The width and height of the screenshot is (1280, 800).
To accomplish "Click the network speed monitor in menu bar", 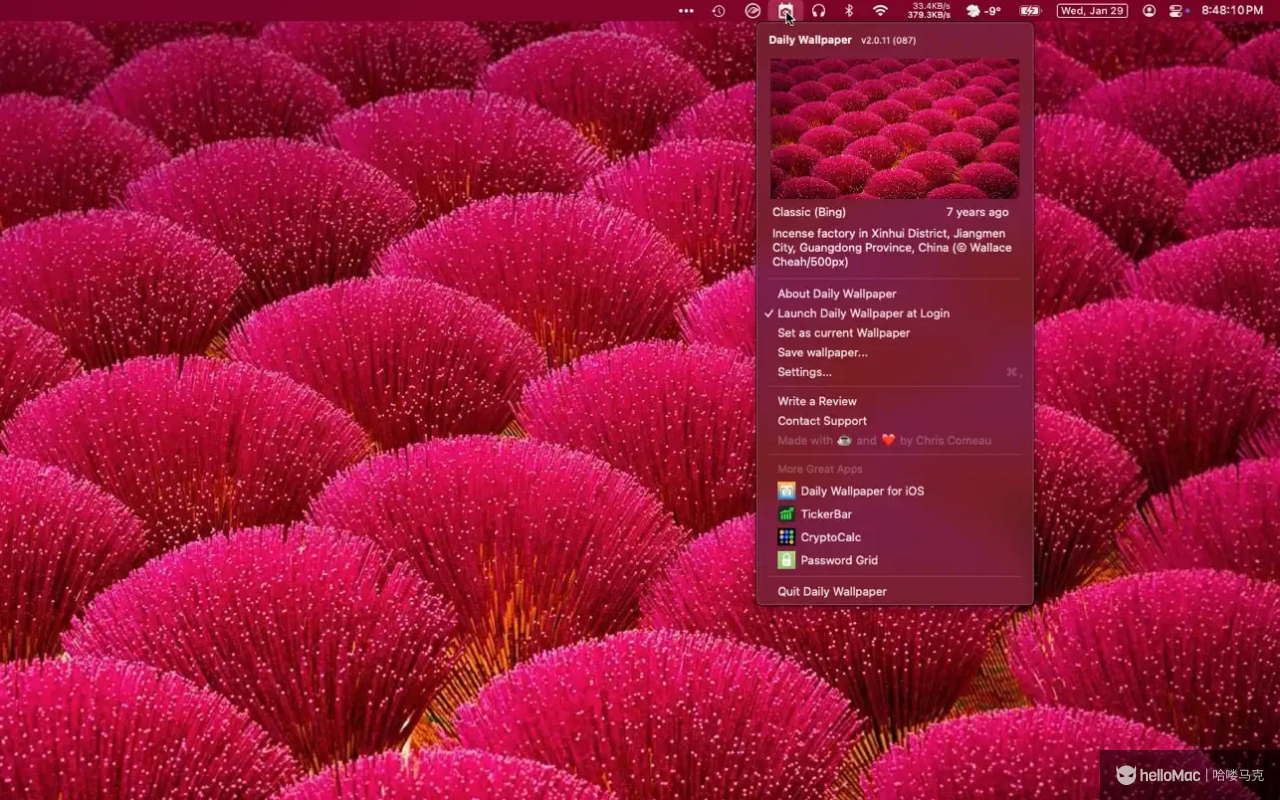I will pos(929,11).
